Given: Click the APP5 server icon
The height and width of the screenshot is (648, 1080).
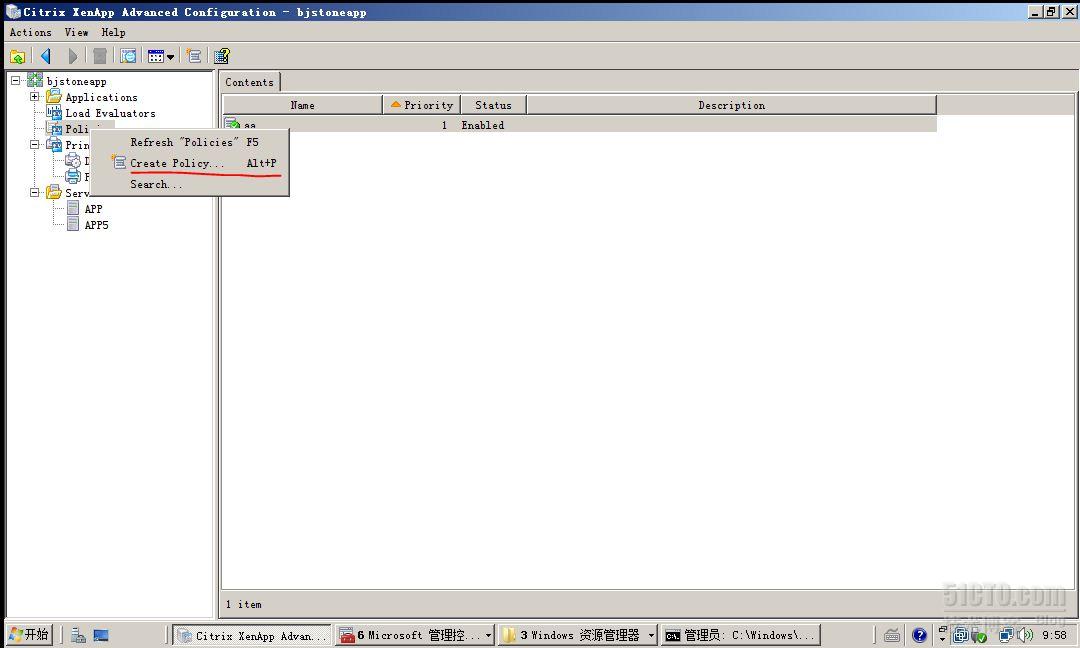Looking at the screenshot, I should [x=73, y=224].
